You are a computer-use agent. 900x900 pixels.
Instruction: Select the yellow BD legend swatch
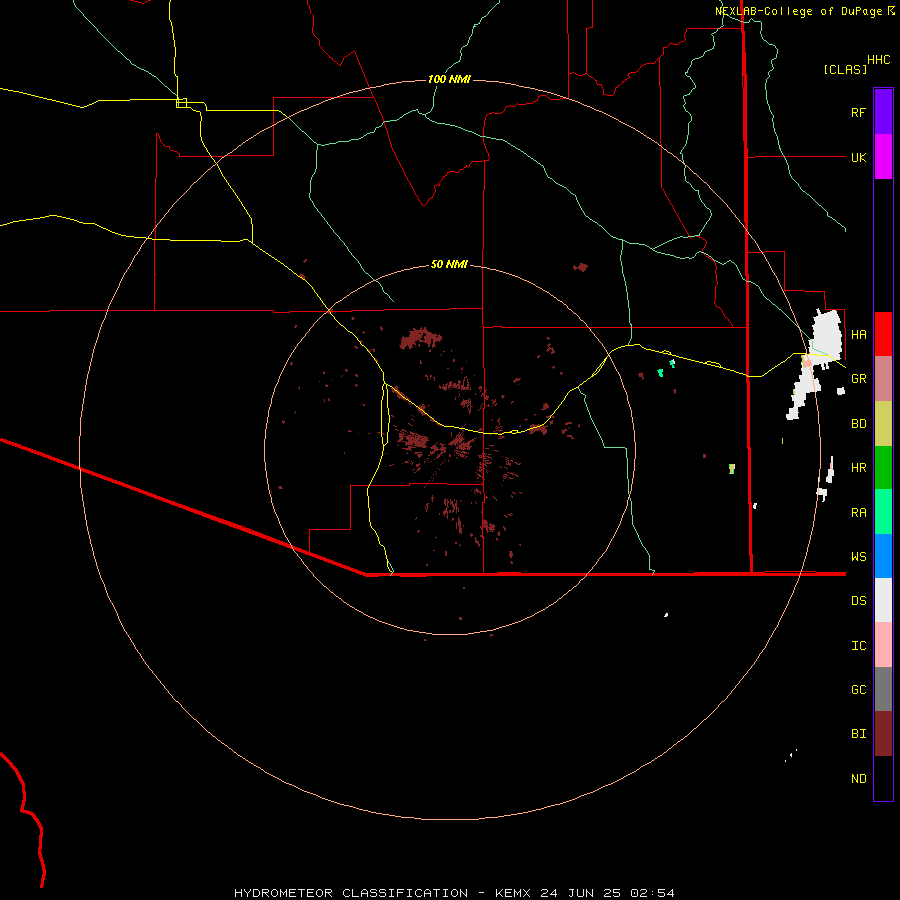[x=883, y=424]
